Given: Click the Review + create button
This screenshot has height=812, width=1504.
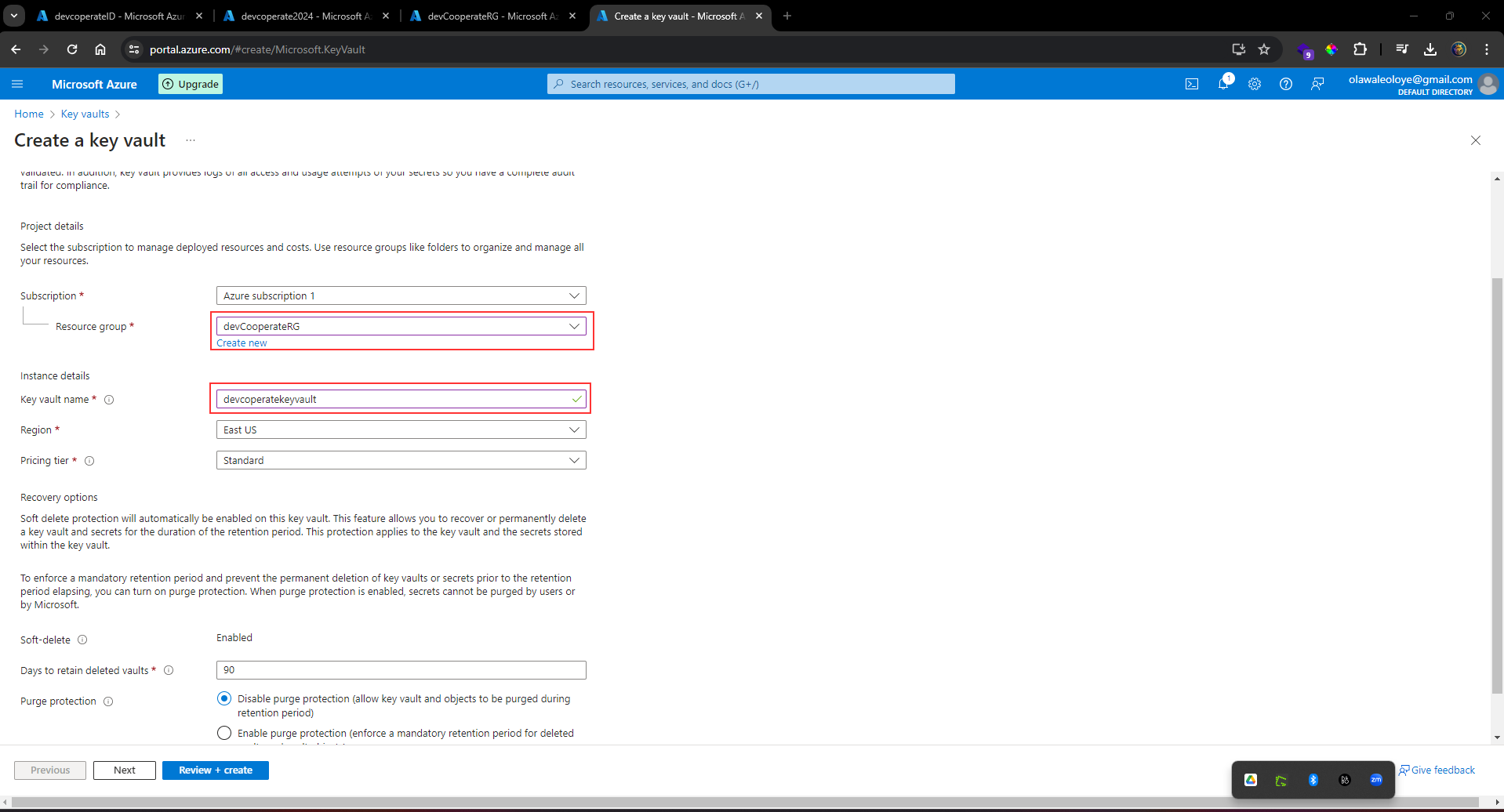Looking at the screenshot, I should tap(216, 770).
